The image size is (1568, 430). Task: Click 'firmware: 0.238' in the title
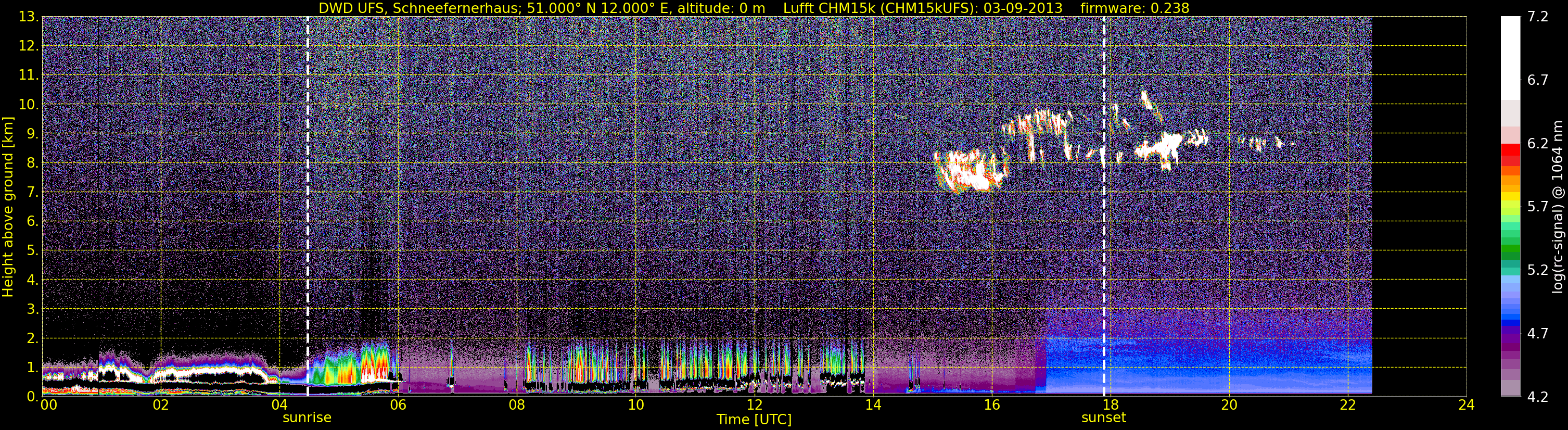point(1134,8)
